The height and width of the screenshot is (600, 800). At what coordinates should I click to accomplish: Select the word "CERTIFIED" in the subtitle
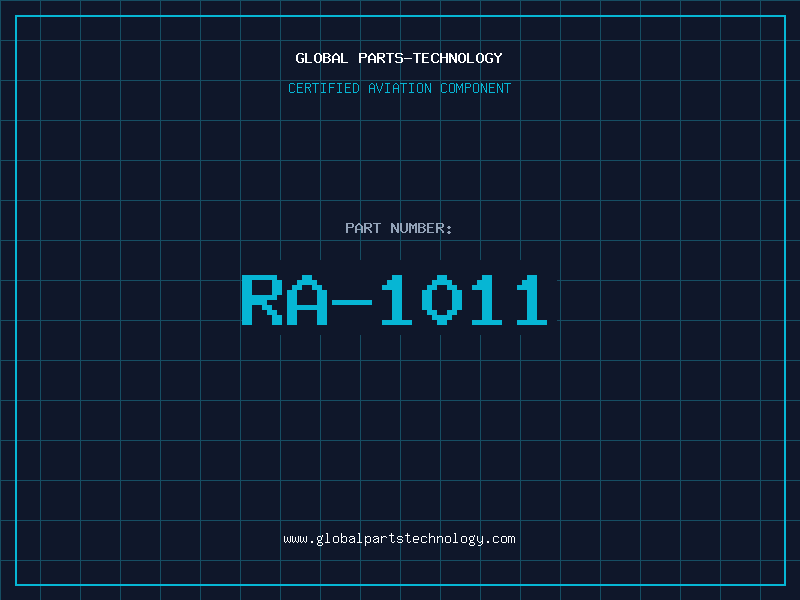click(x=323, y=89)
